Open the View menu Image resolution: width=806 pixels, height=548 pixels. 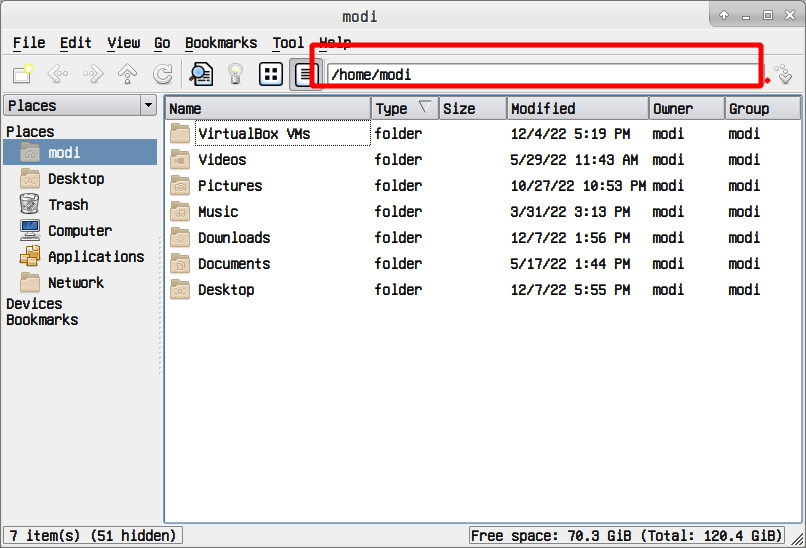click(x=123, y=43)
